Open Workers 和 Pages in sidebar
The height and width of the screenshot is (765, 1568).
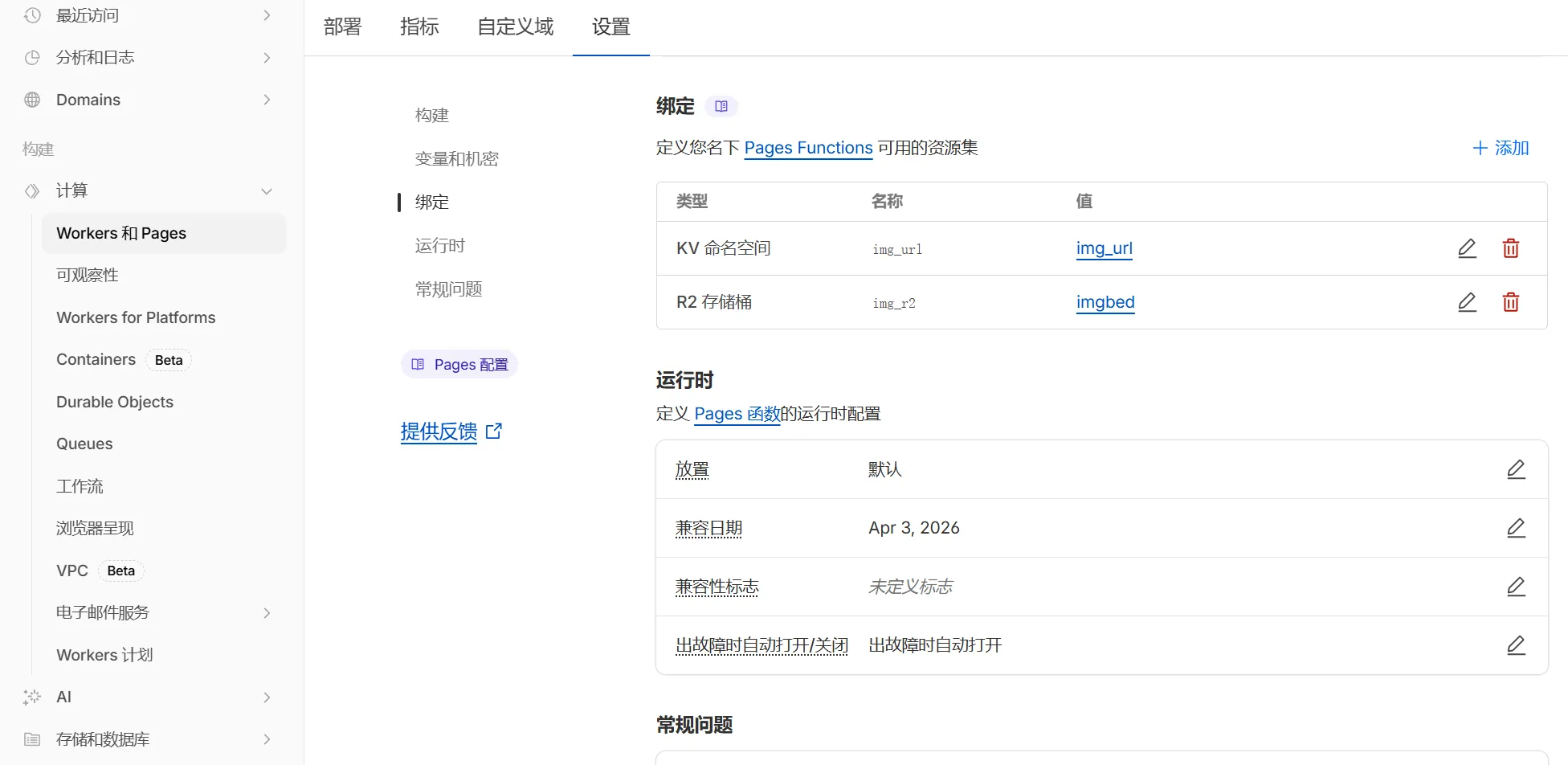[164, 233]
